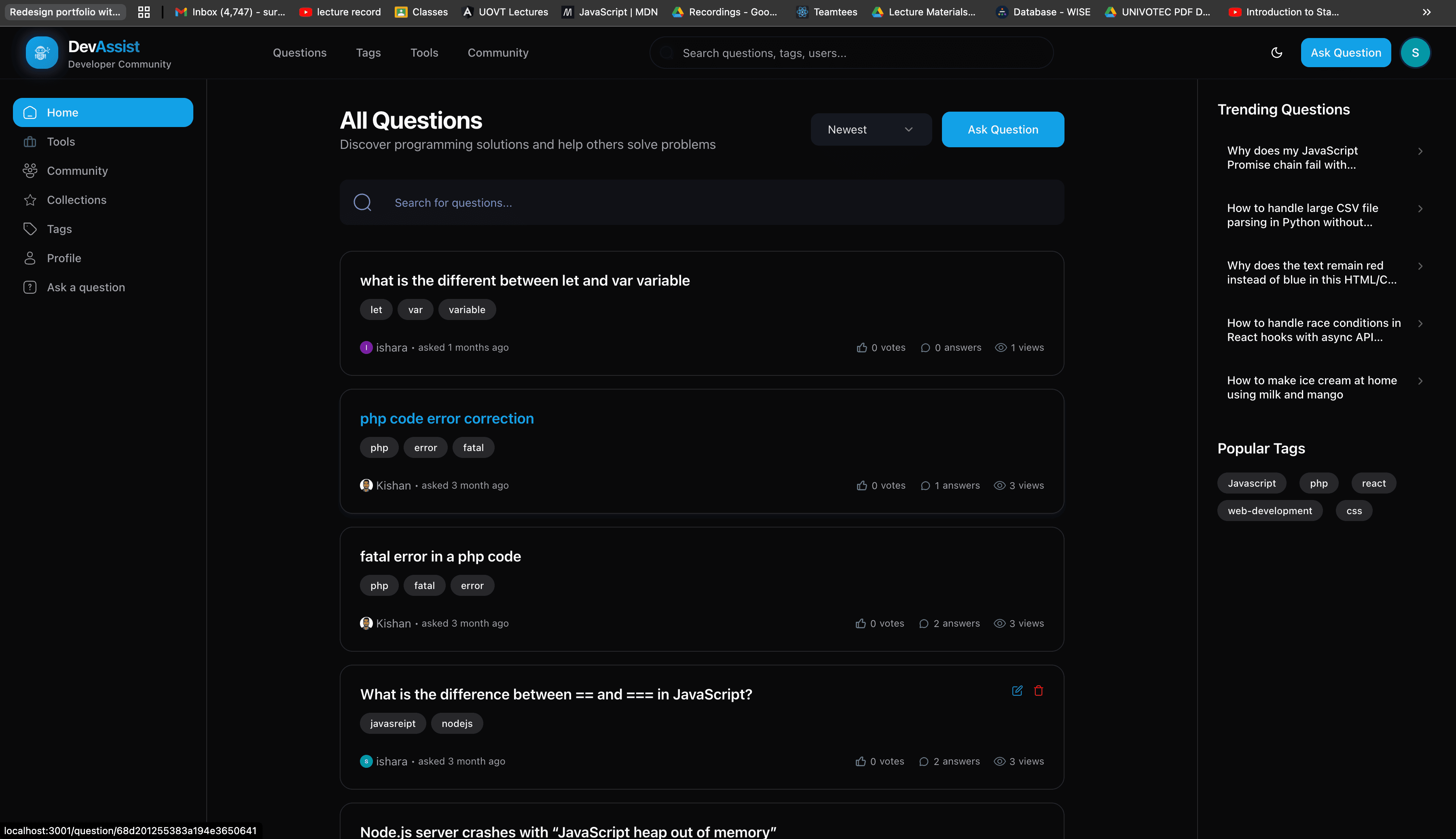
Task: Expand the ice cream trending question
Action: 1421,381
